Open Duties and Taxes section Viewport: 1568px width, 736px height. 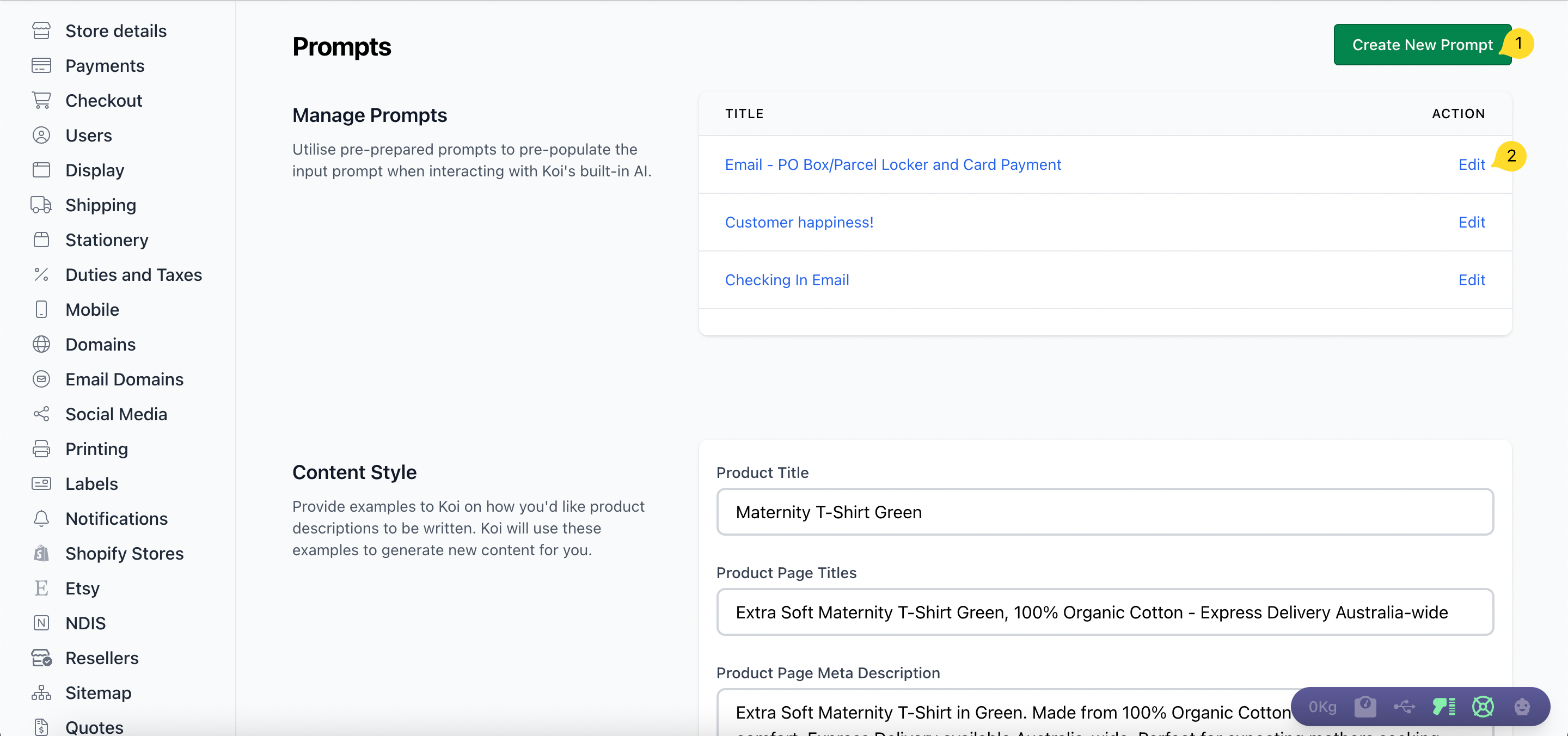tap(133, 274)
